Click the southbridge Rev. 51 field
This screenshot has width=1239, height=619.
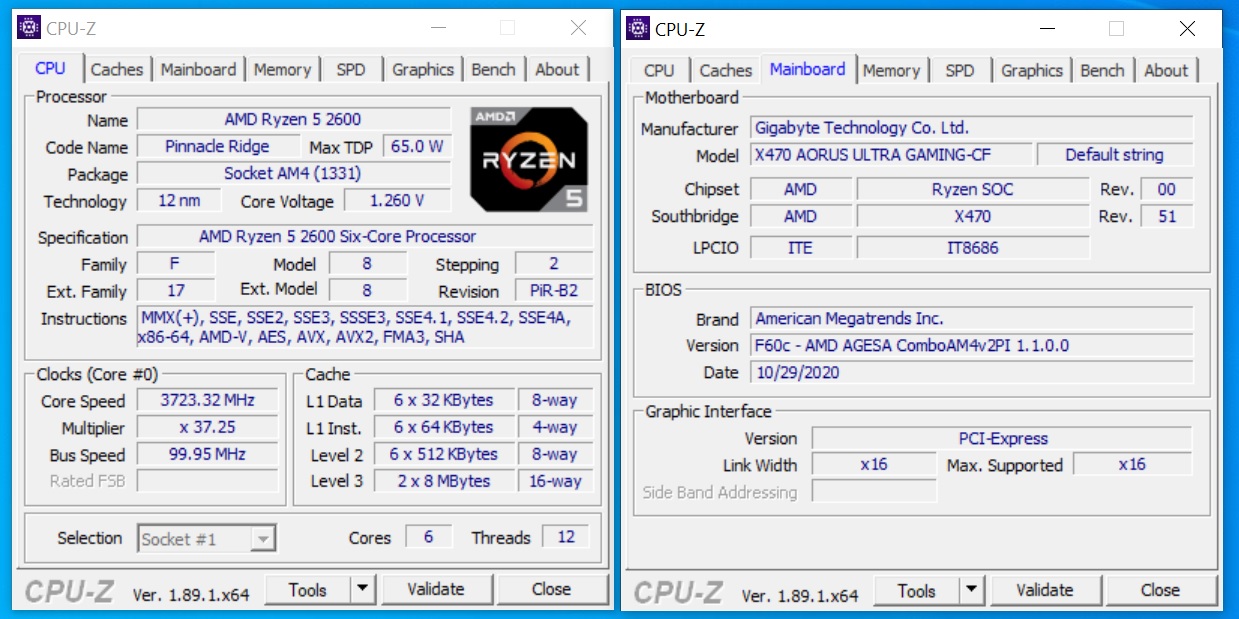(x=1167, y=216)
